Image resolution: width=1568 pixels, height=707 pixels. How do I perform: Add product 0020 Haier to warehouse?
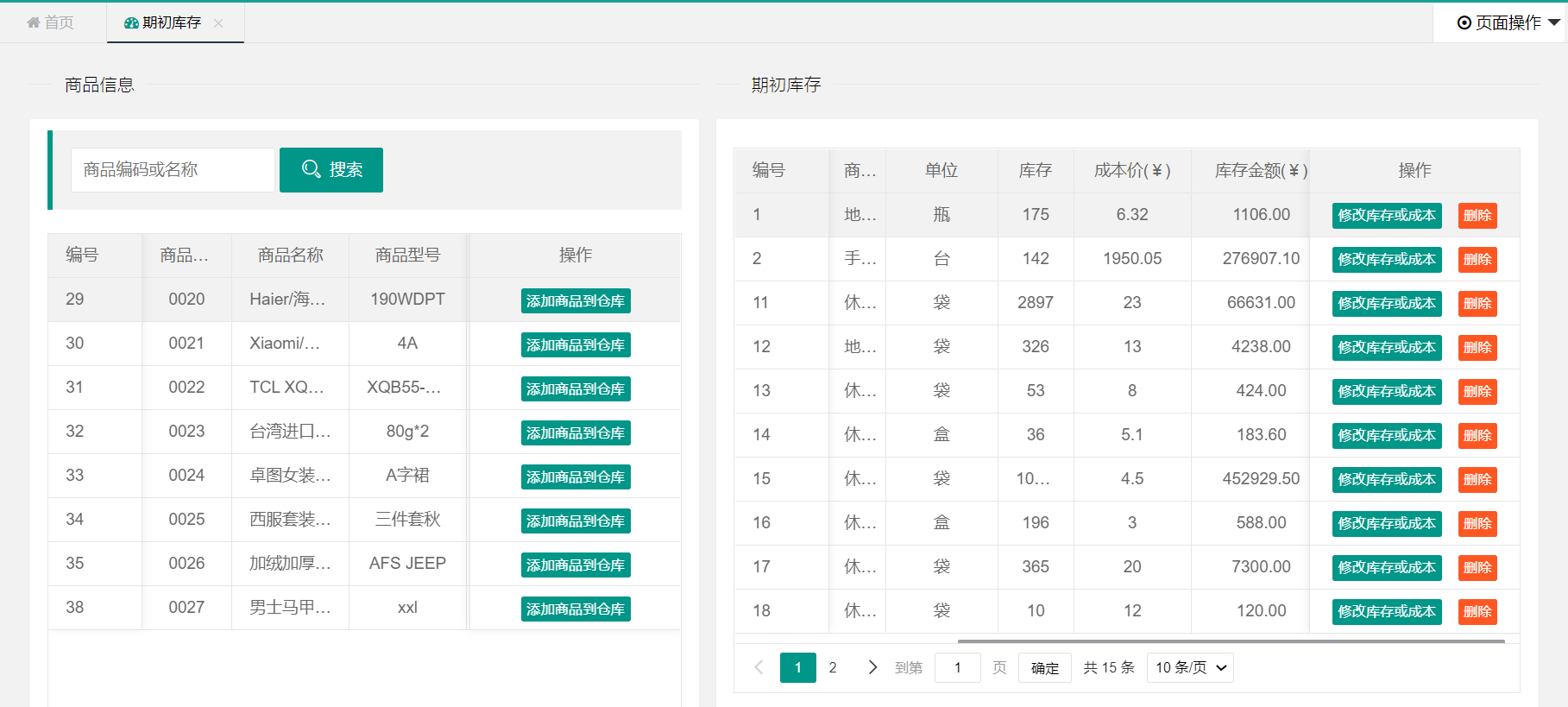(x=576, y=300)
